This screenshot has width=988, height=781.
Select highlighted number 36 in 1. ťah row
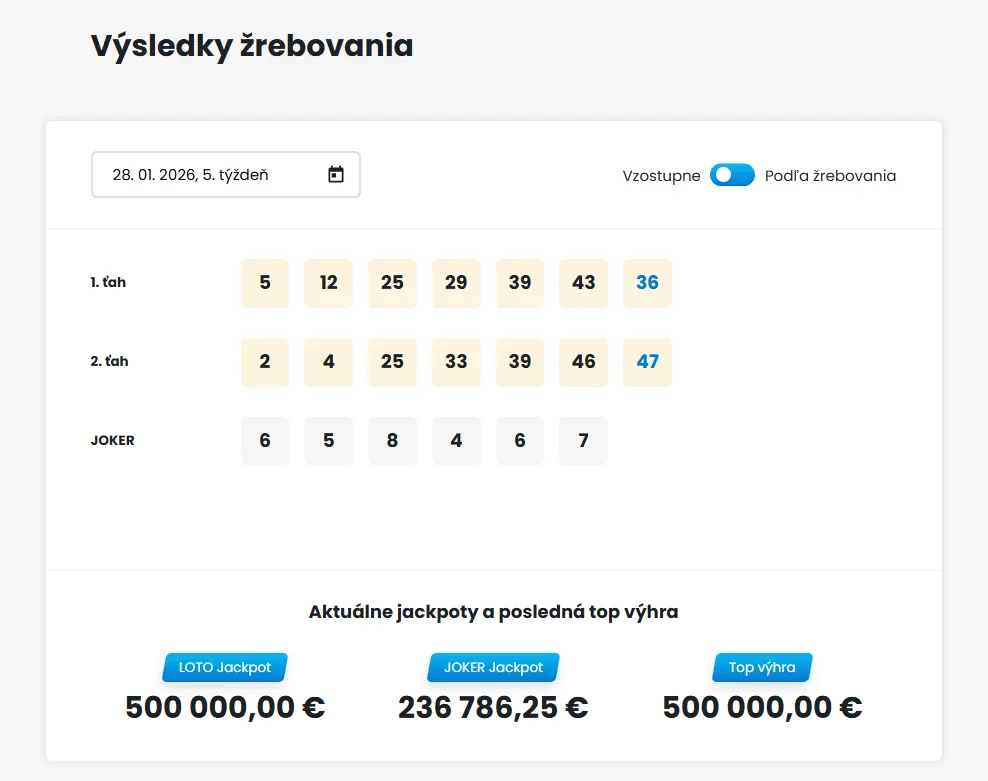[647, 283]
